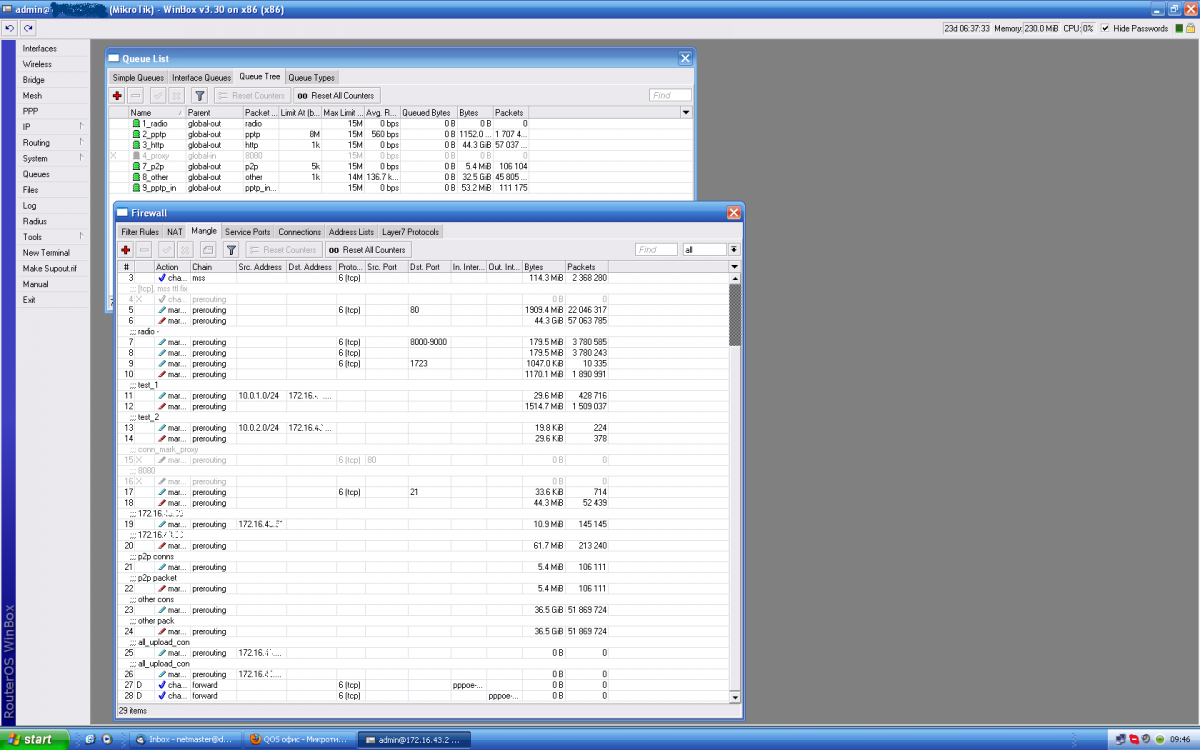Open the Queue List column selector dropdown

pos(685,113)
